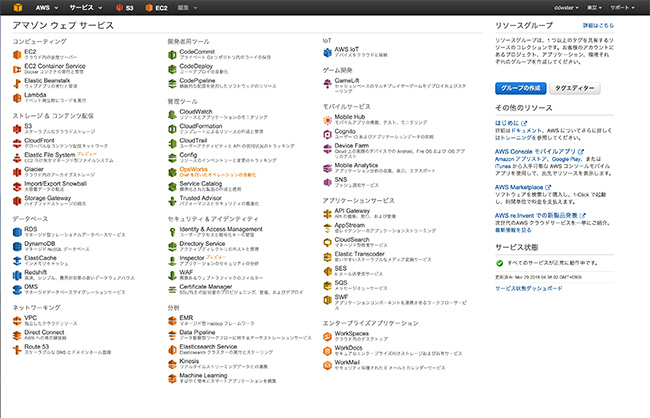Click the CloudFront icon
The width and height of the screenshot is (650, 418).
tap(17, 143)
